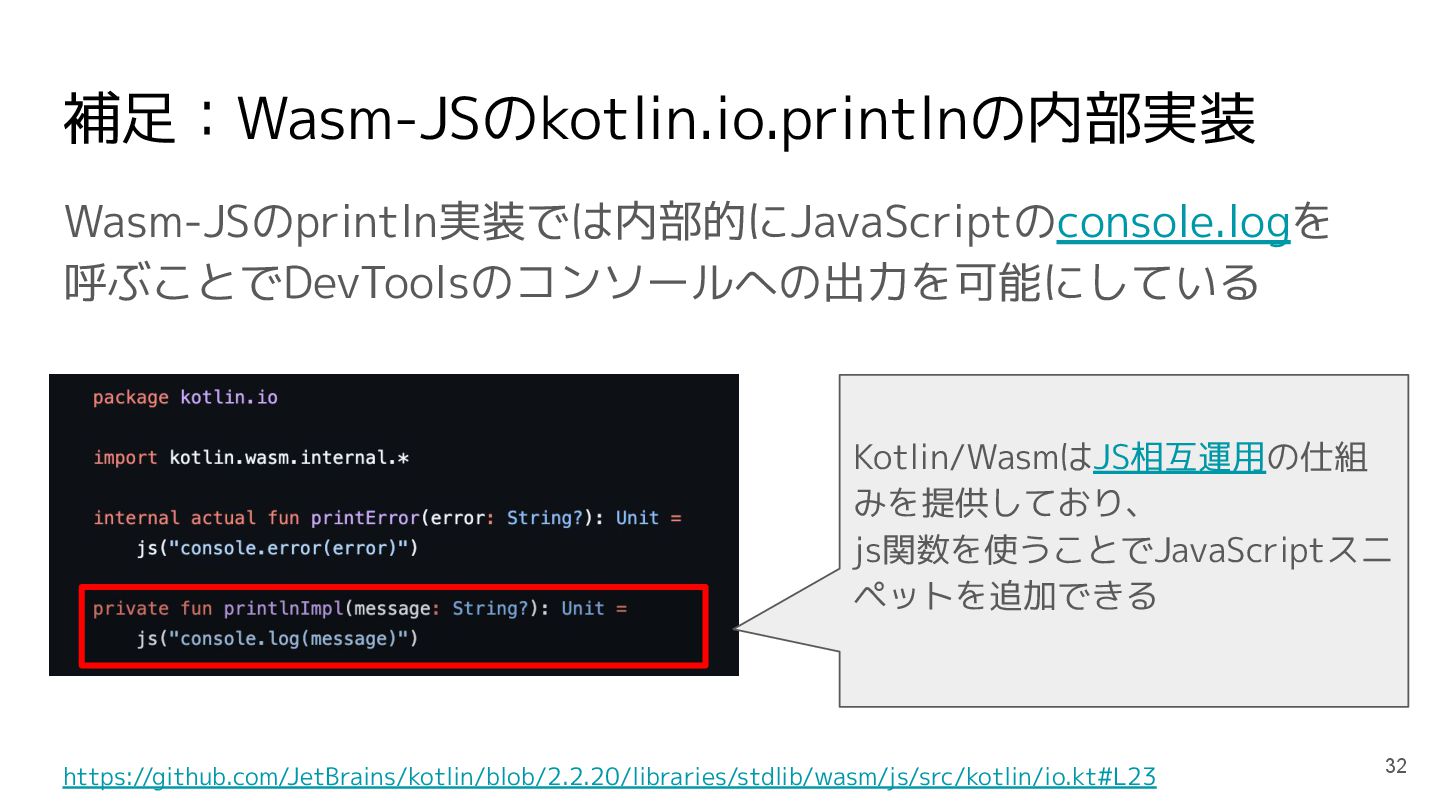Click the 'internal actual fun printError' line

(x=387, y=518)
